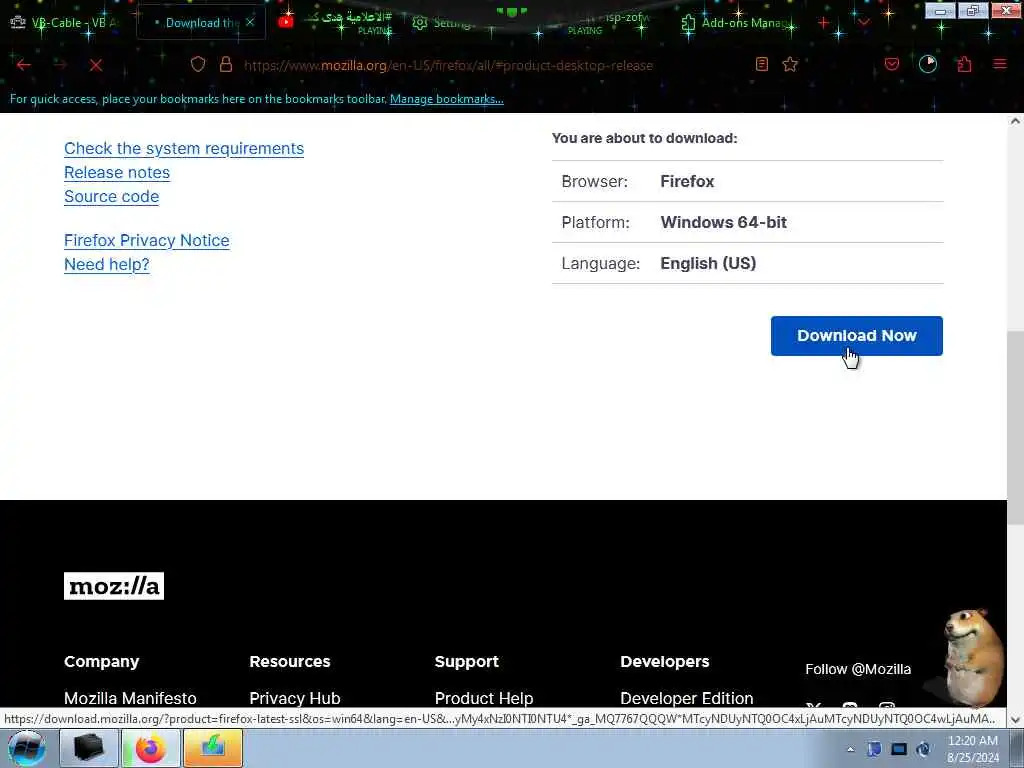Image resolution: width=1024 pixels, height=768 pixels.
Task: Switch to the YouTube Arabic playing tab
Action: 336,22
